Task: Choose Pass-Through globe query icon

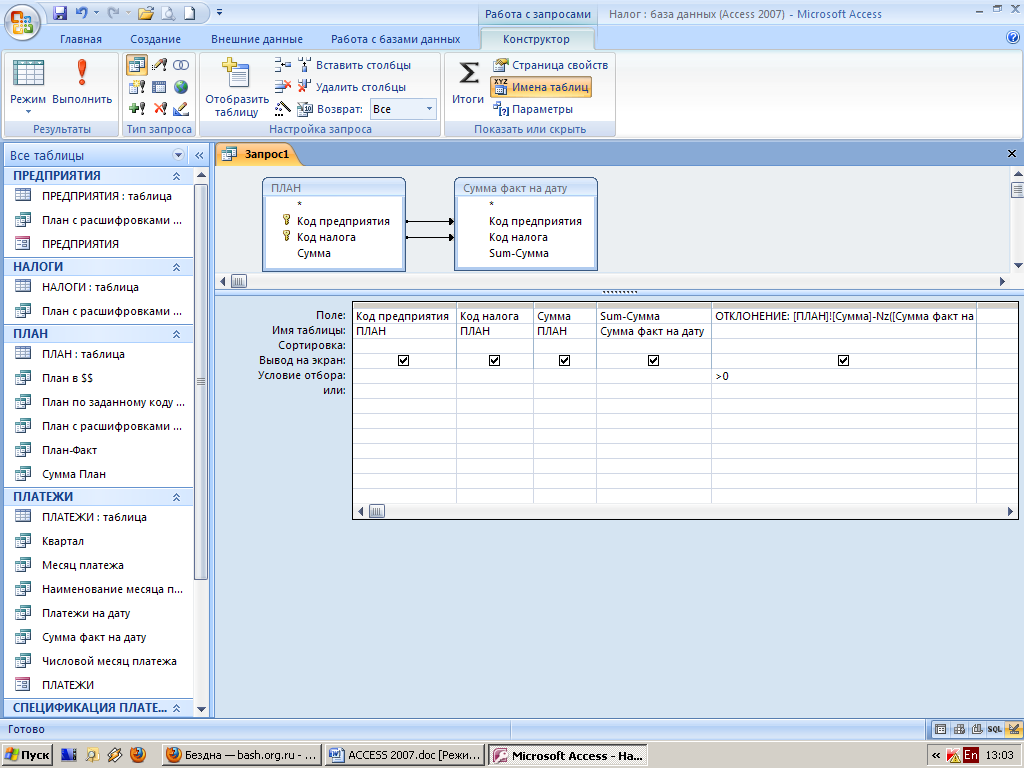Action: pos(181,87)
